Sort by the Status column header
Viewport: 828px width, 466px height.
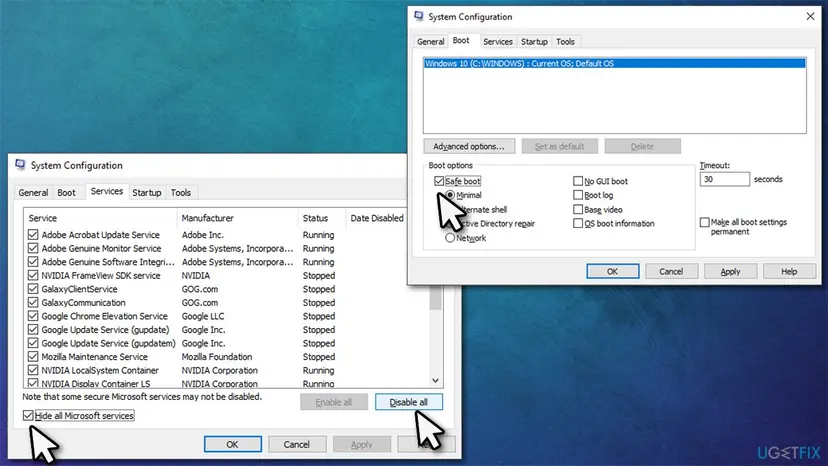point(321,218)
